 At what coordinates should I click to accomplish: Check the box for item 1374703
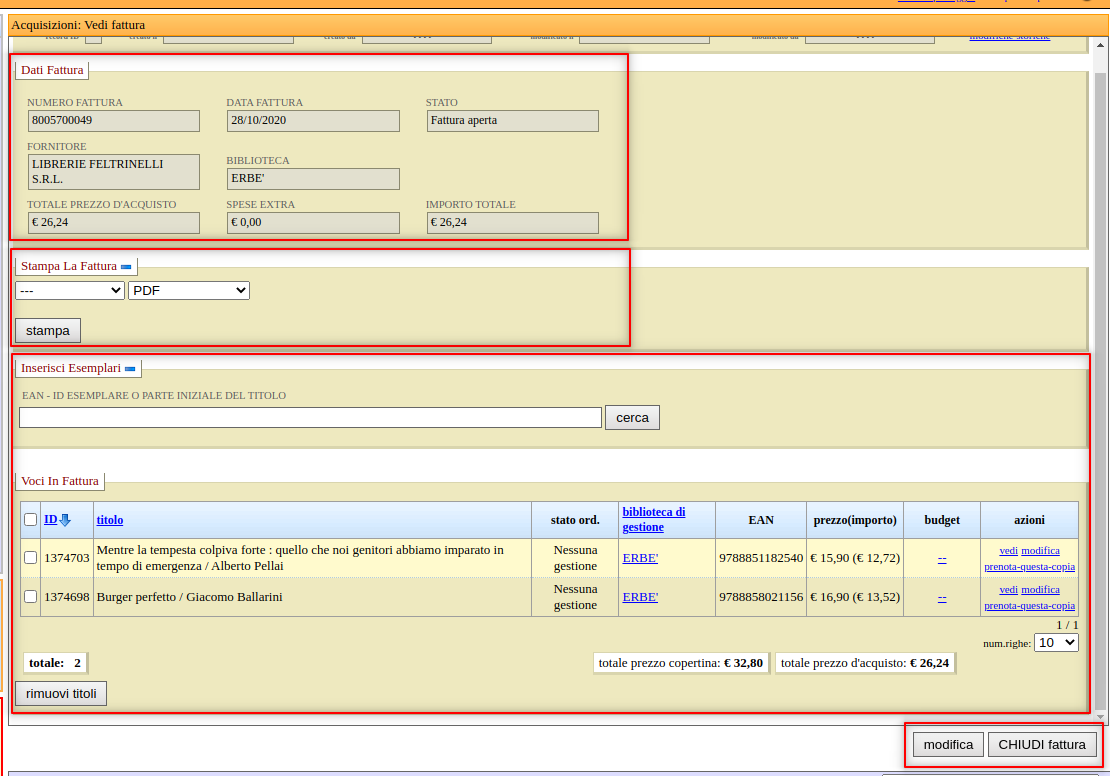[x=30, y=558]
